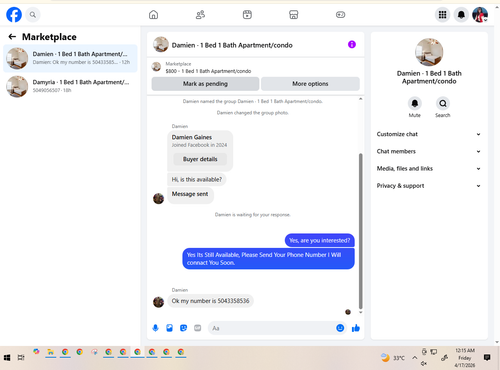The image size is (500, 370).
Task: Attach a file with the photo icon
Action: [x=169, y=328]
